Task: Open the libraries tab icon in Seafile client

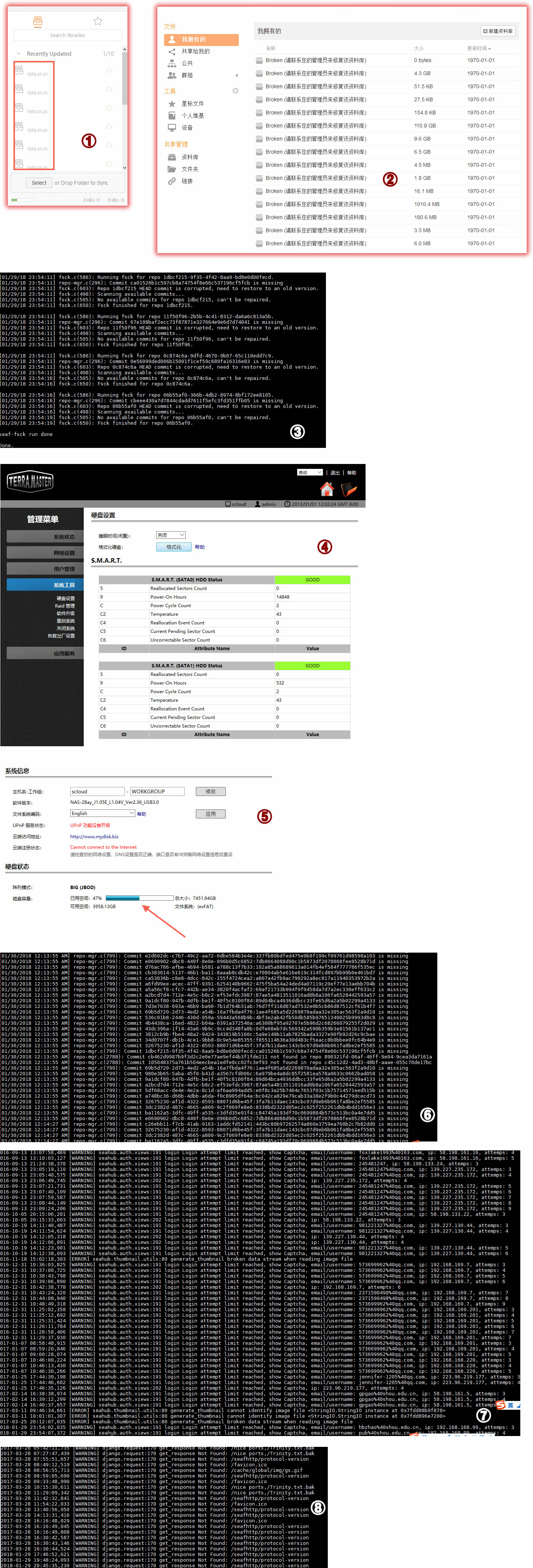Action: pos(38,21)
